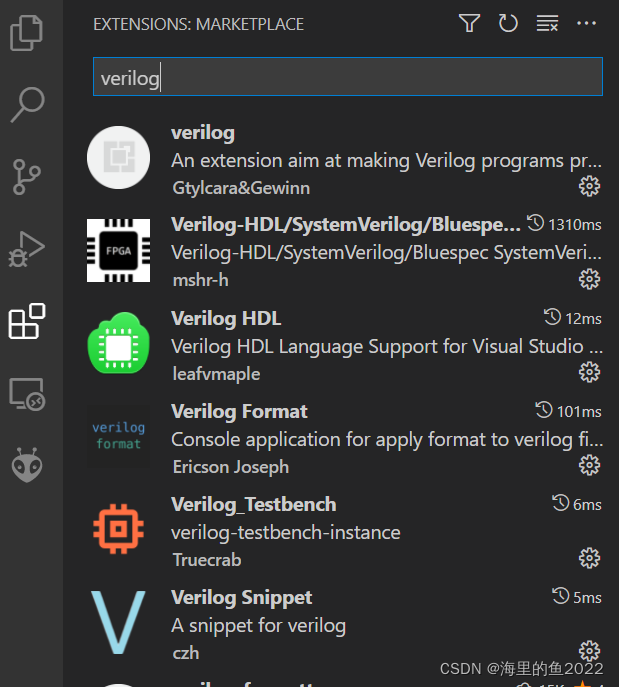
Task: Click the FPGA chip extension thumbnail
Action: (118, 251)
